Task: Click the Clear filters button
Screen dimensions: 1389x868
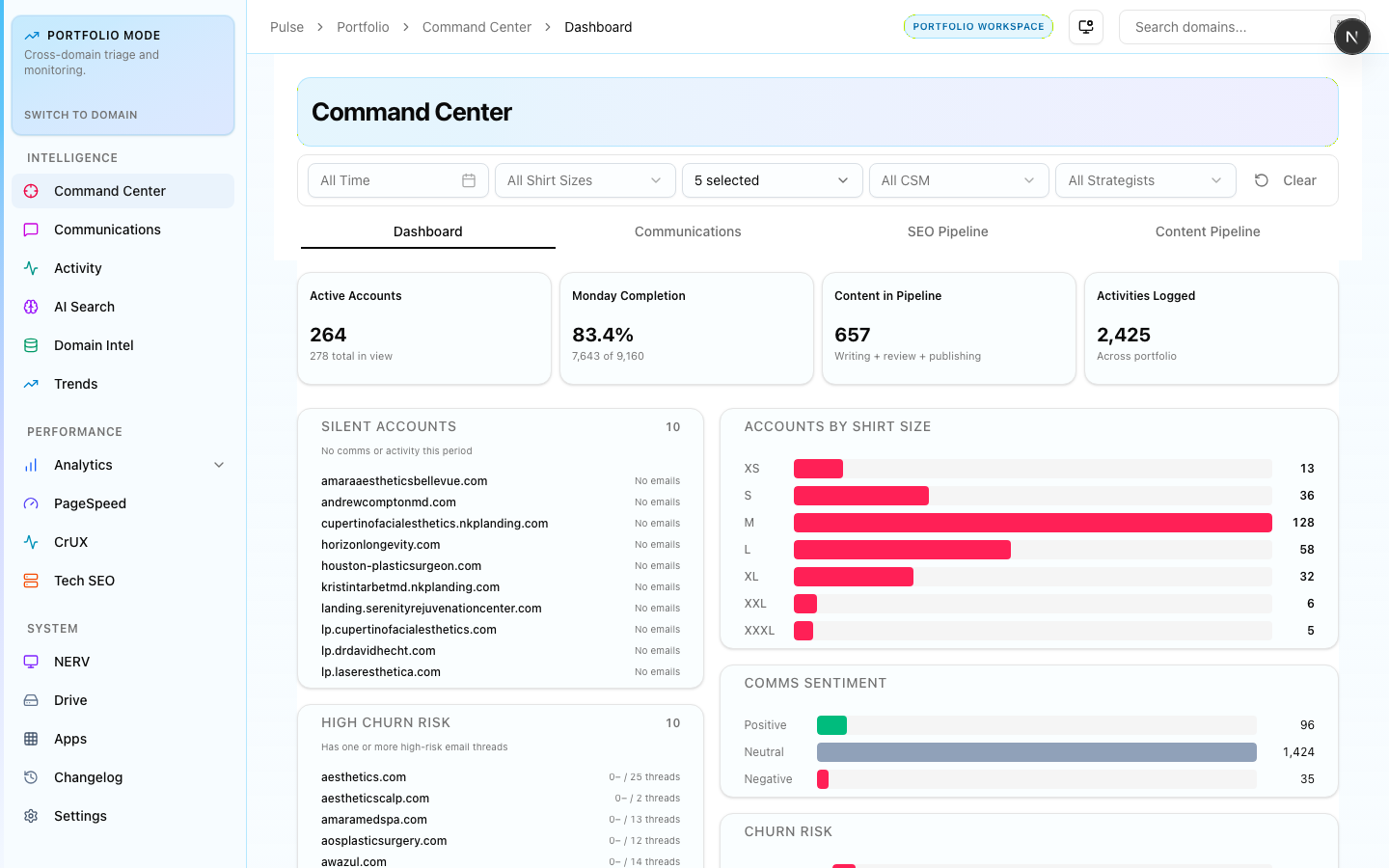Action: coord(1286,180)
